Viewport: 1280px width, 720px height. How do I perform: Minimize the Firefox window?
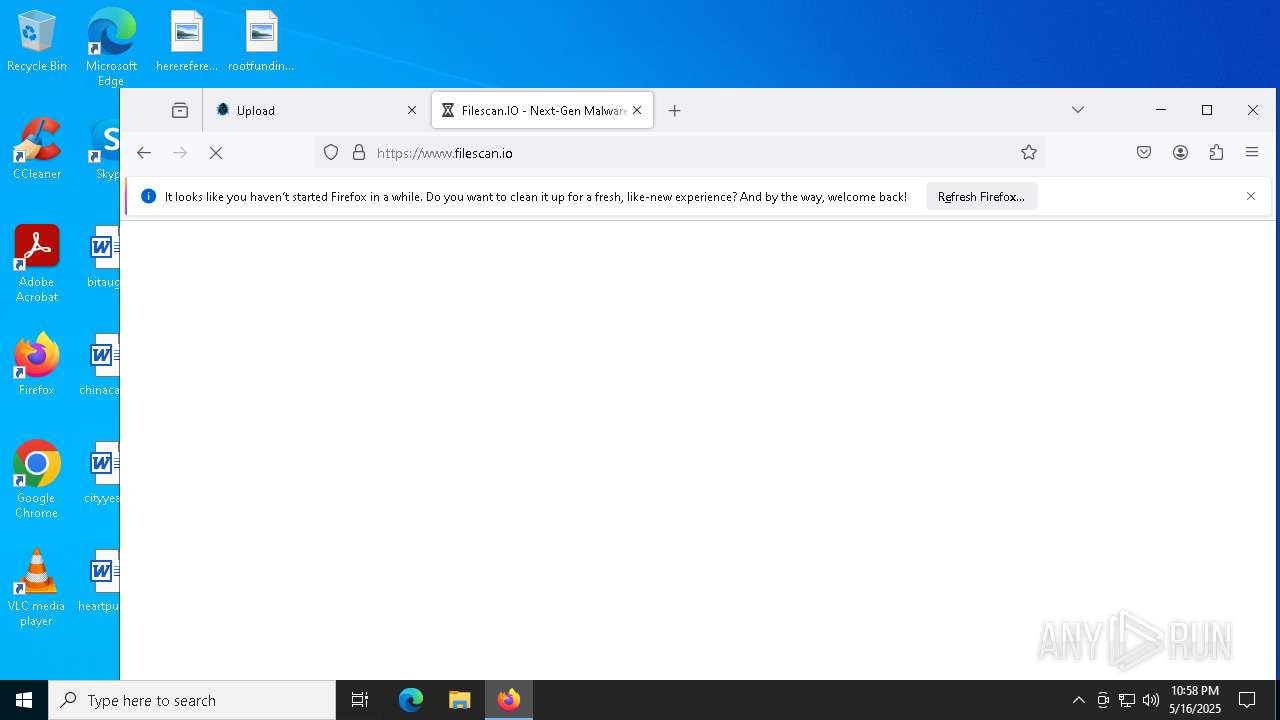point(1161,110)
